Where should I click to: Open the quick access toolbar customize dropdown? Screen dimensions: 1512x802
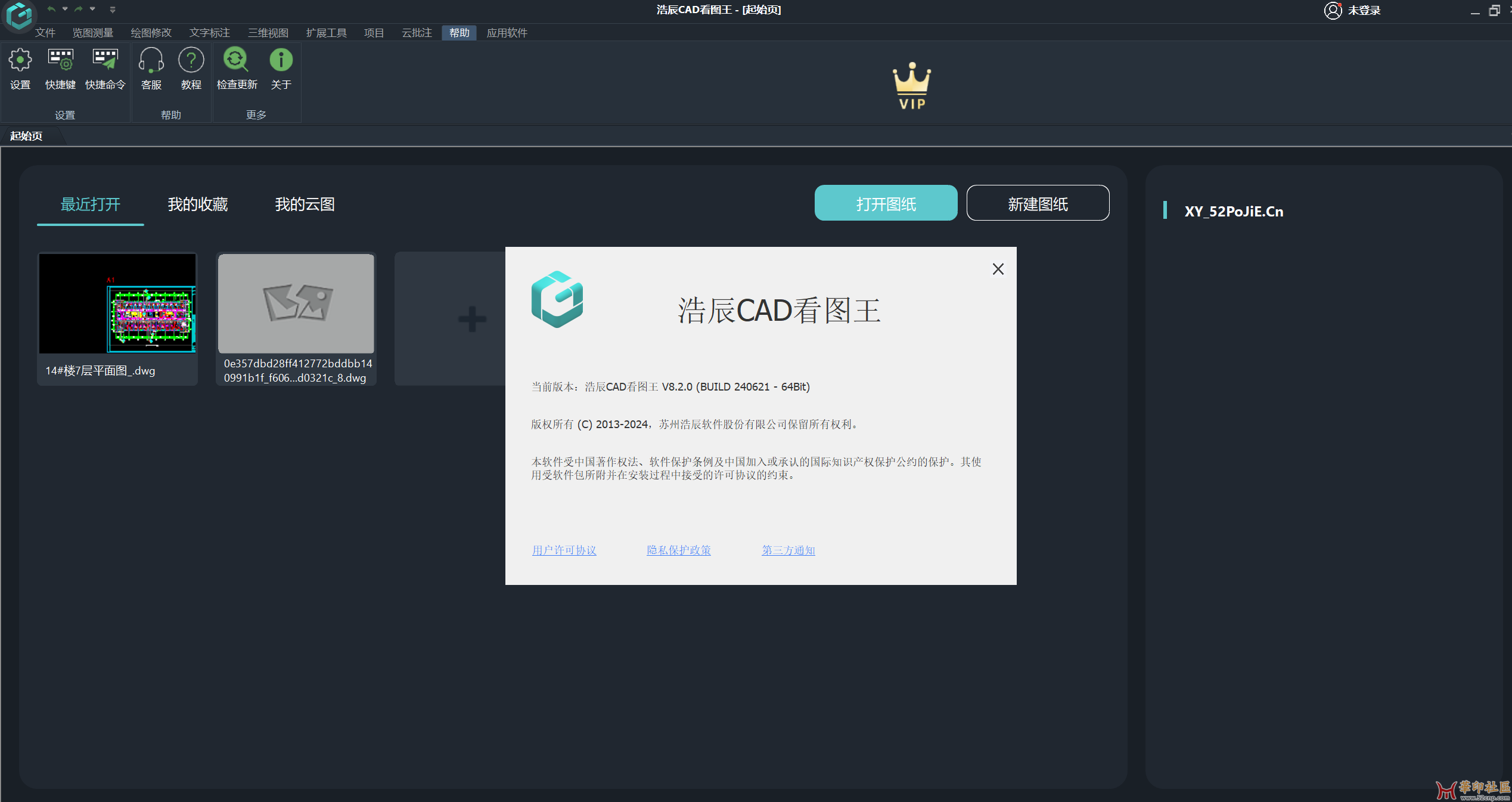[113, 10]
